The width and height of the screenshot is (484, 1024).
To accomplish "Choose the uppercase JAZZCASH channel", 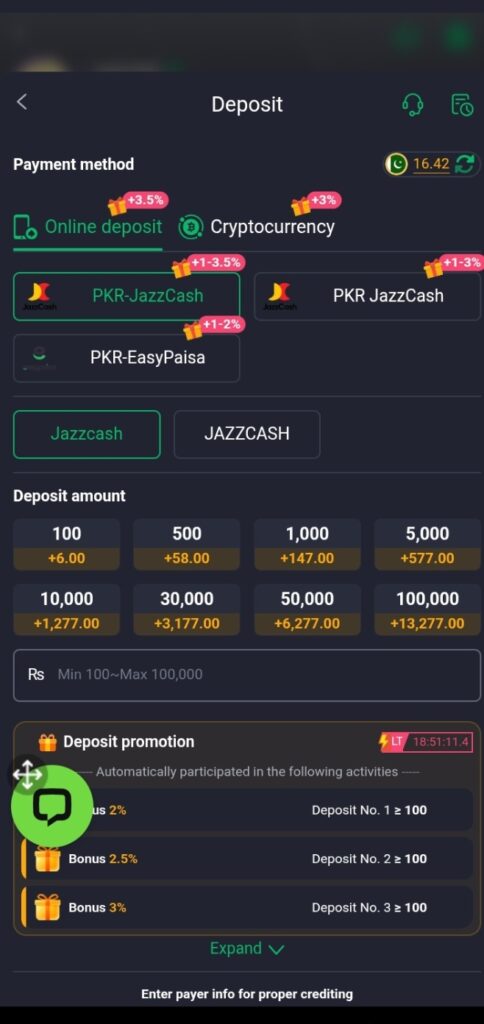I will (x=247, y=434).
